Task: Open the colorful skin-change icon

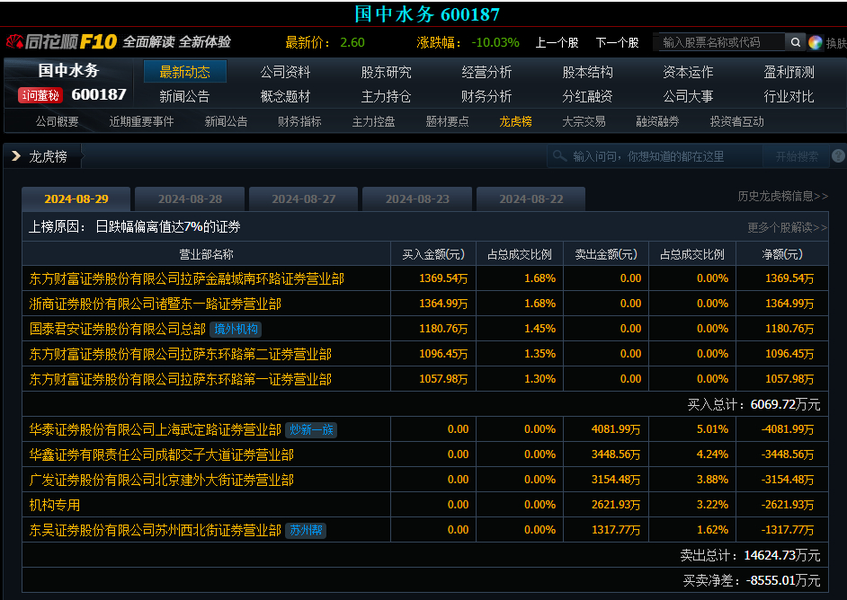Action: click(x=815, y=42)
